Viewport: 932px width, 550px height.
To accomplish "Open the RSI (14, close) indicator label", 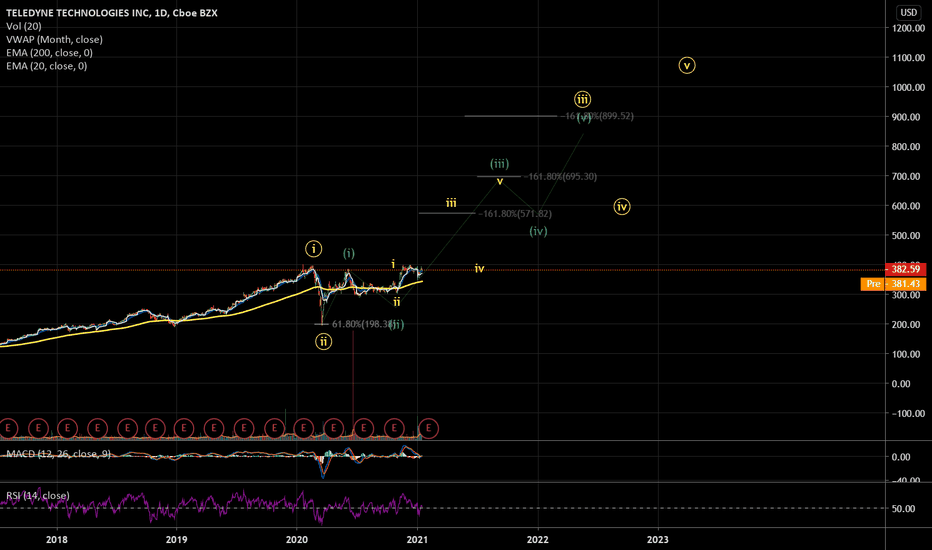I will tap(37, 495).
